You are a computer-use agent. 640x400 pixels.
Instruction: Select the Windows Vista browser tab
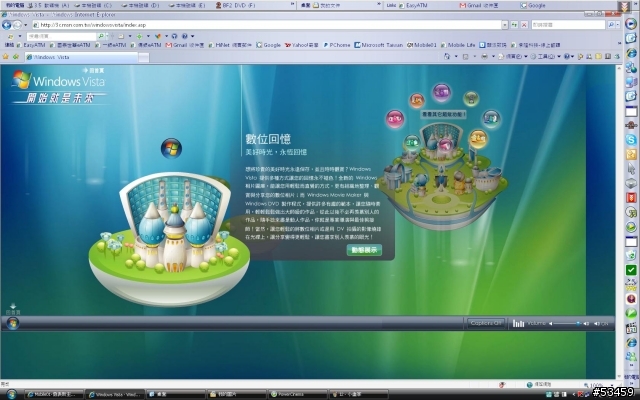point(81,57)
